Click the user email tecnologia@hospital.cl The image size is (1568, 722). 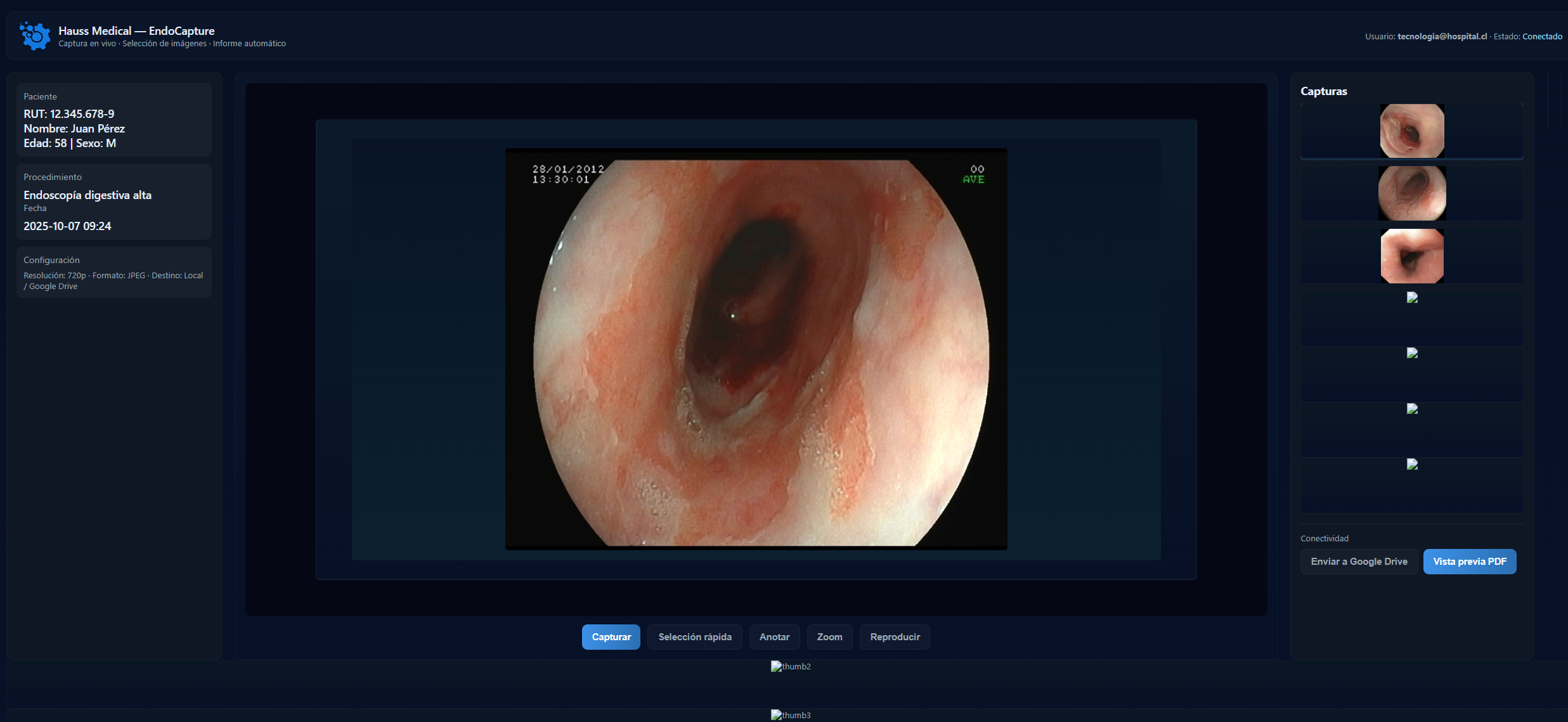[x=1441, y=36]
